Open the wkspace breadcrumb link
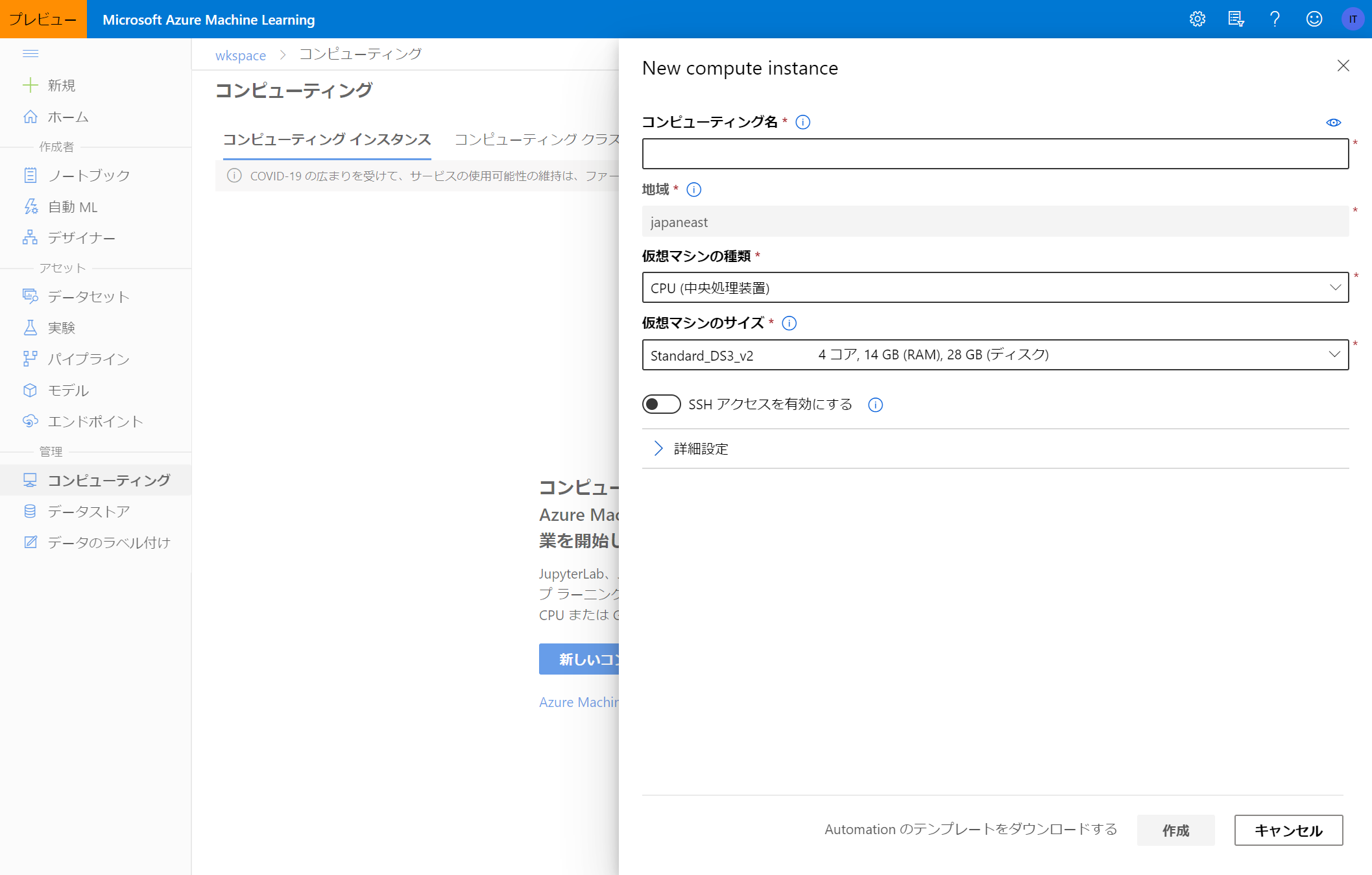The width and height of the screenshot is (1372, 875). coord(240,55)
